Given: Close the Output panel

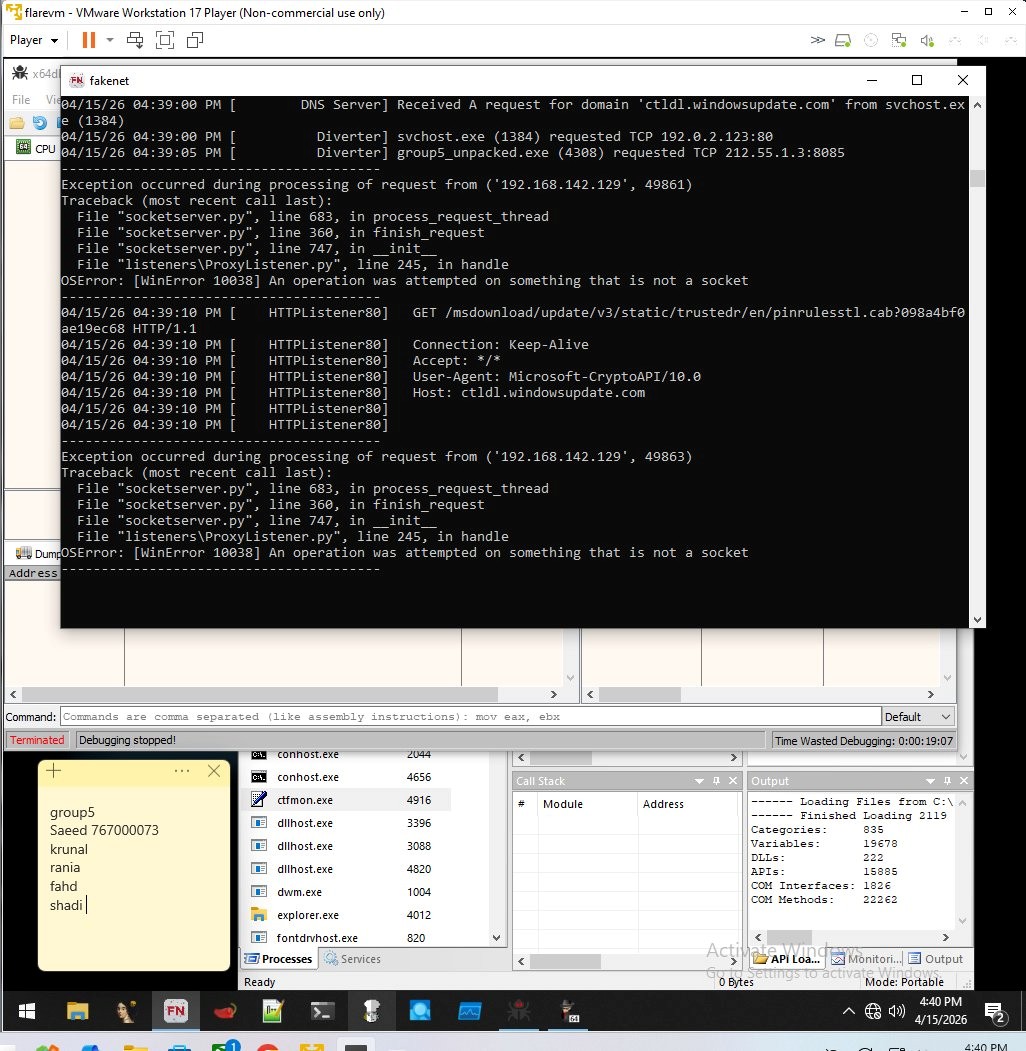Looking at the screenshot, I should click(964, 781).
